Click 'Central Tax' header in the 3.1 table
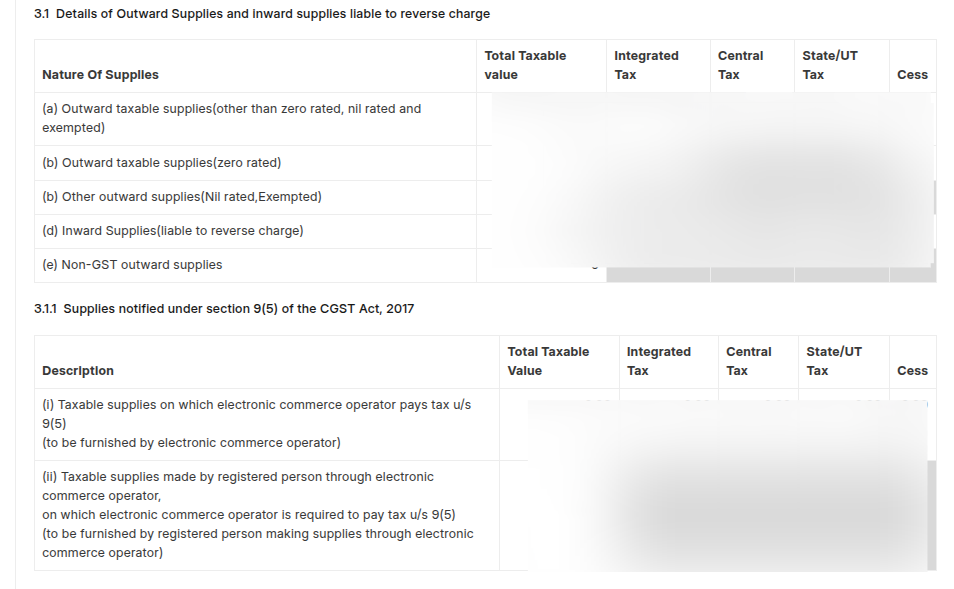The image size is (954, 589). tap(740, 65)
